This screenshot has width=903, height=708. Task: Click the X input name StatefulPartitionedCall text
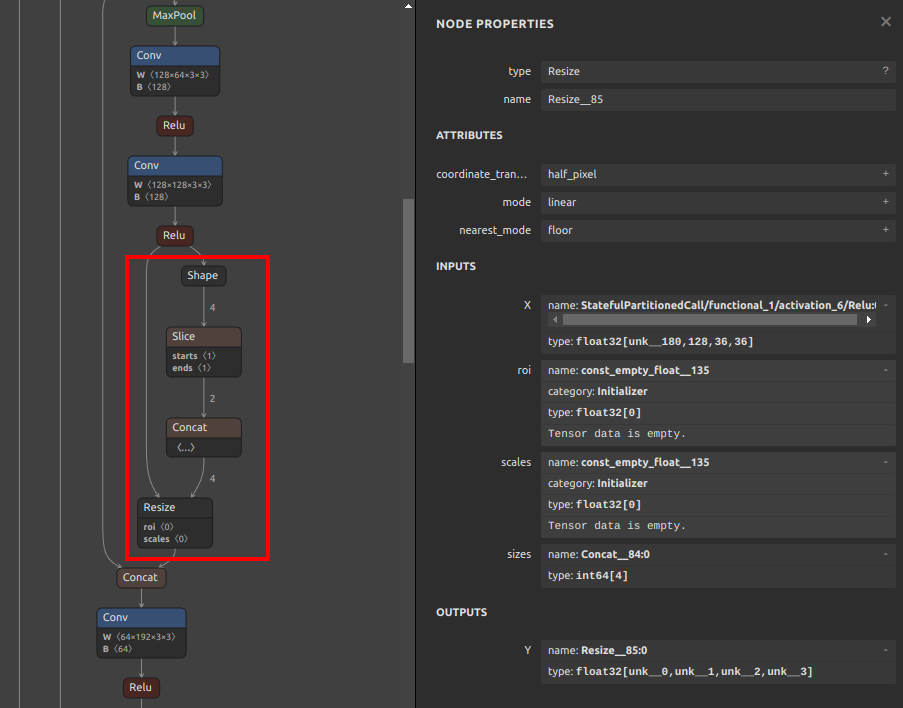point(712,305)
